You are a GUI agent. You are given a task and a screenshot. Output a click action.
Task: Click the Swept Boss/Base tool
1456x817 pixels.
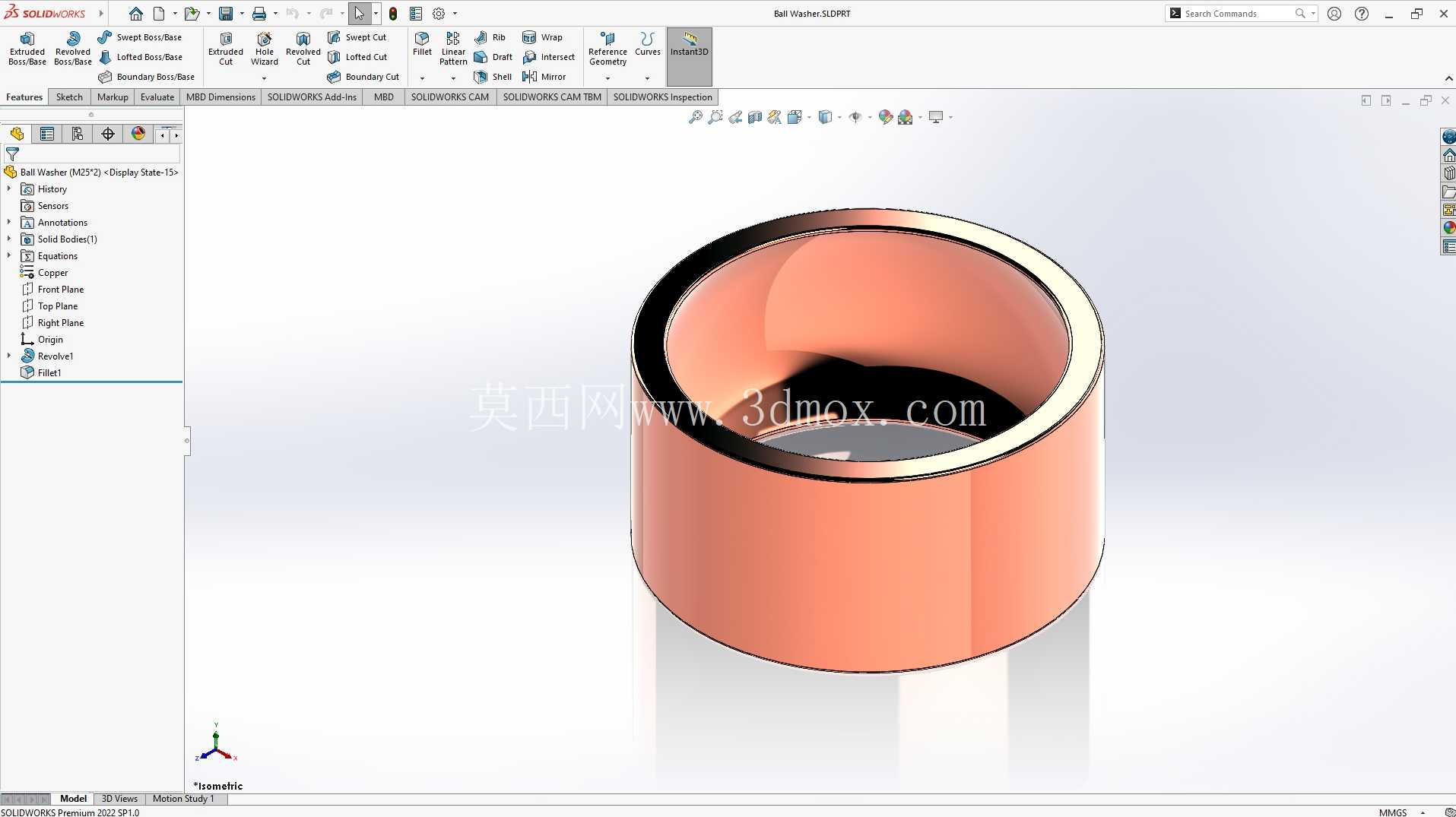click(x=140, y=37)
